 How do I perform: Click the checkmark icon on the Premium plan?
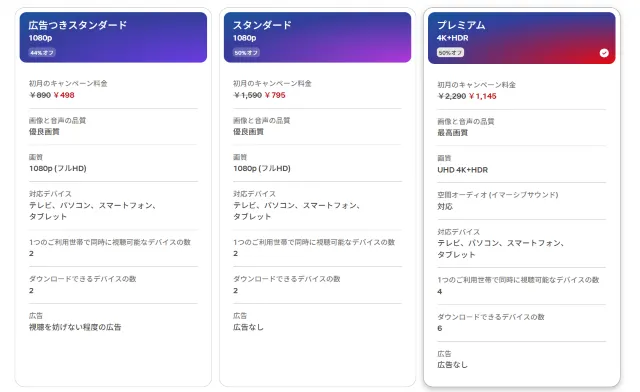pos(604,53)
